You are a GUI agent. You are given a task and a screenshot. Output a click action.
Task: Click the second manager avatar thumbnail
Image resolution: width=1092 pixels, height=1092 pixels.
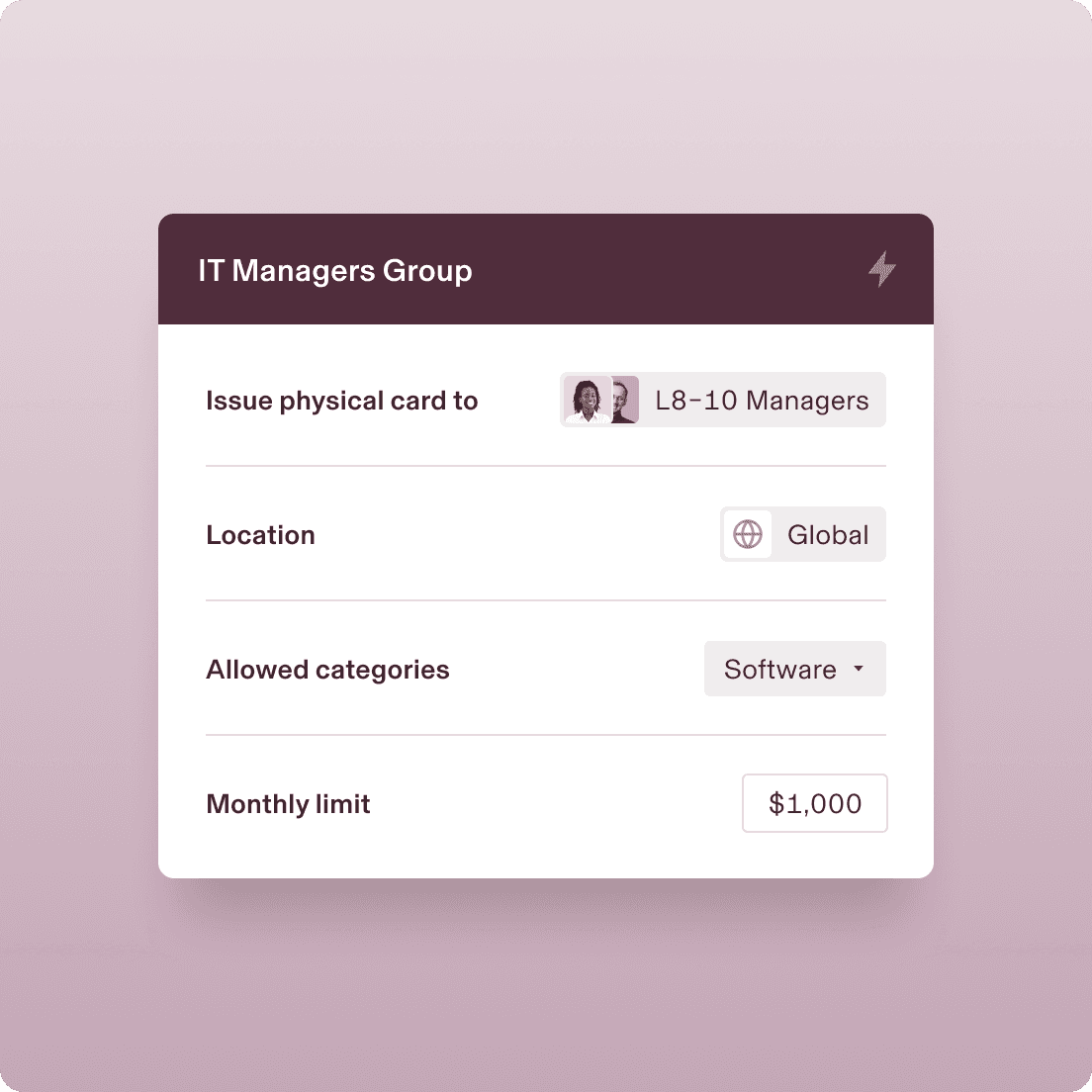pos(623,400)
